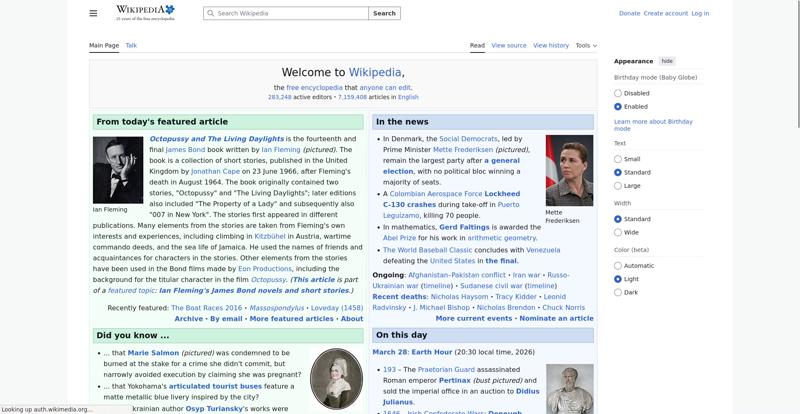Choose the Dark color theme
The height and width of the screenshot is (414, 800).
point(618,292)
